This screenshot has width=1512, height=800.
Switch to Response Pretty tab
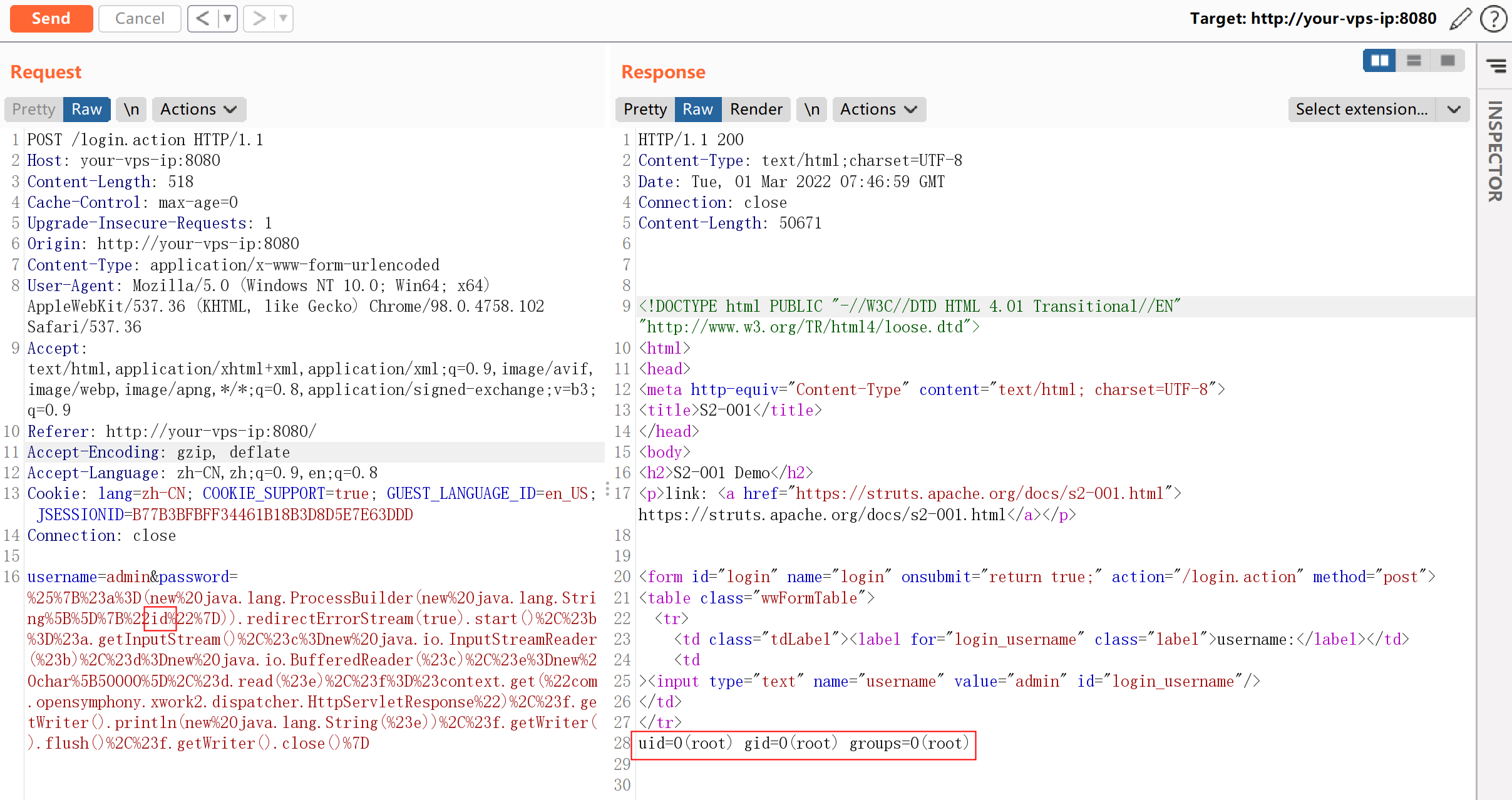click(x=645, y=110)
